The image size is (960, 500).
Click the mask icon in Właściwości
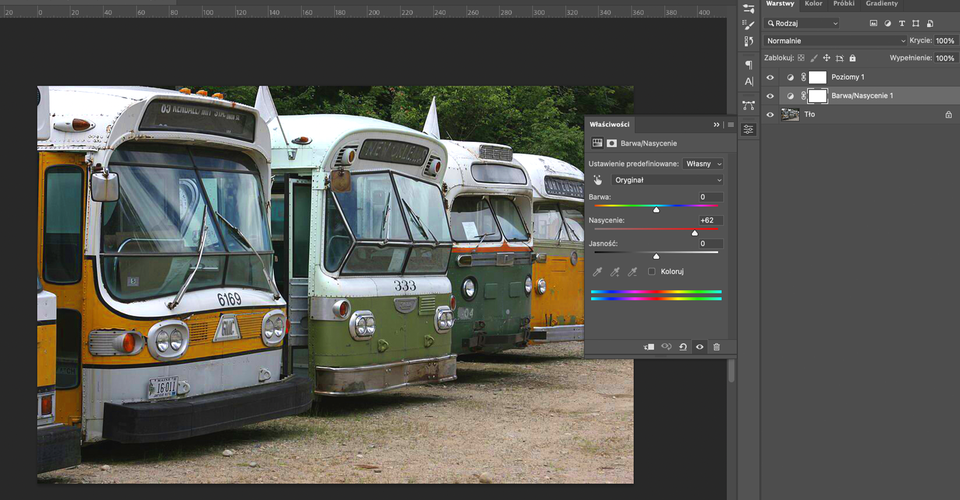612,143
